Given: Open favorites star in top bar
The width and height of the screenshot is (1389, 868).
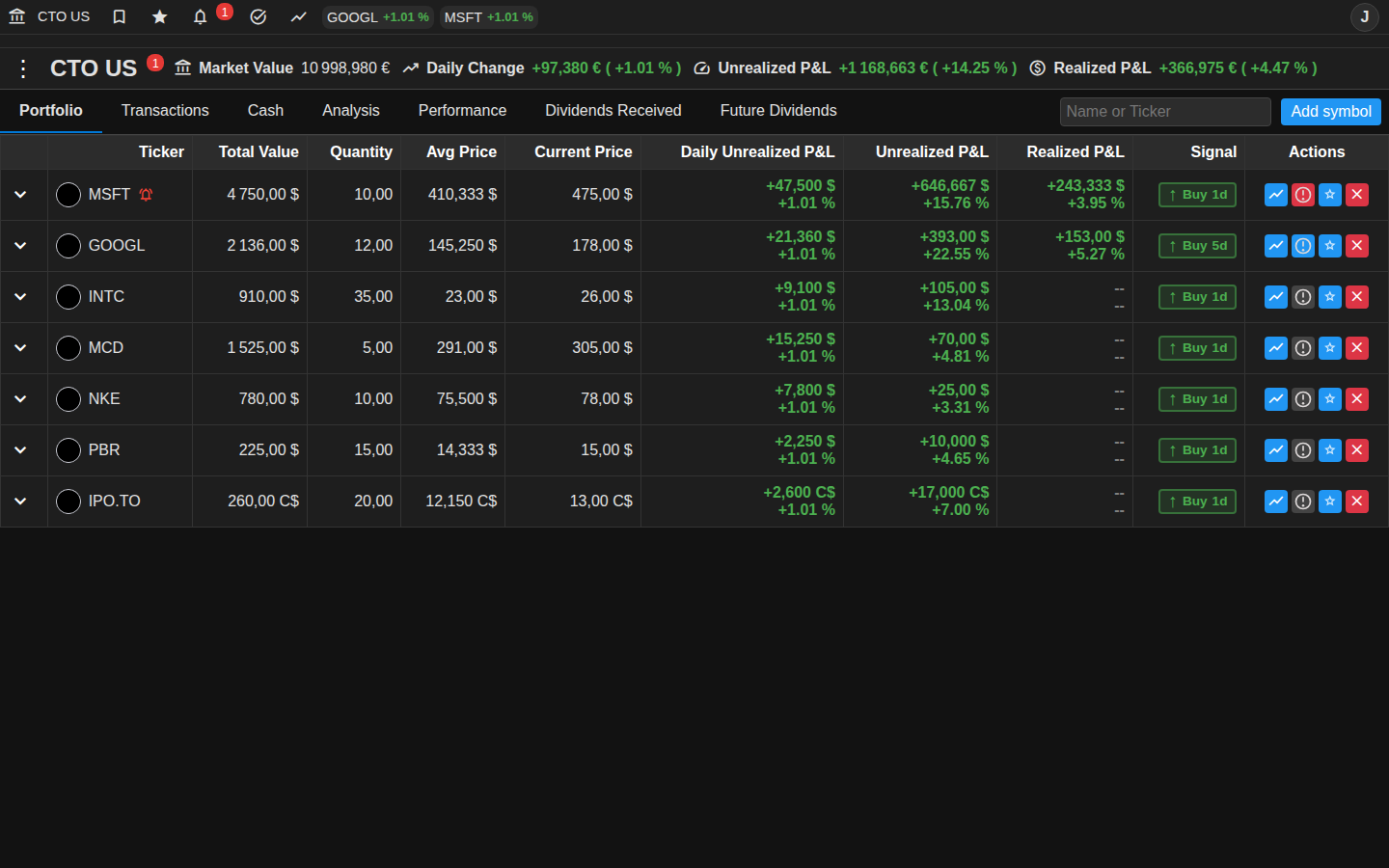Looking at the screenshot, I should point(159,17).
